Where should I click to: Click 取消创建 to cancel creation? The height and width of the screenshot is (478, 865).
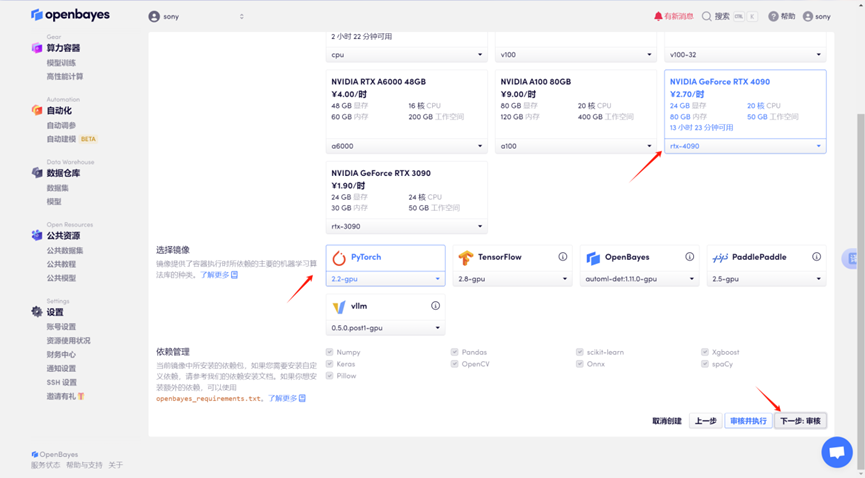click(667, 421)
